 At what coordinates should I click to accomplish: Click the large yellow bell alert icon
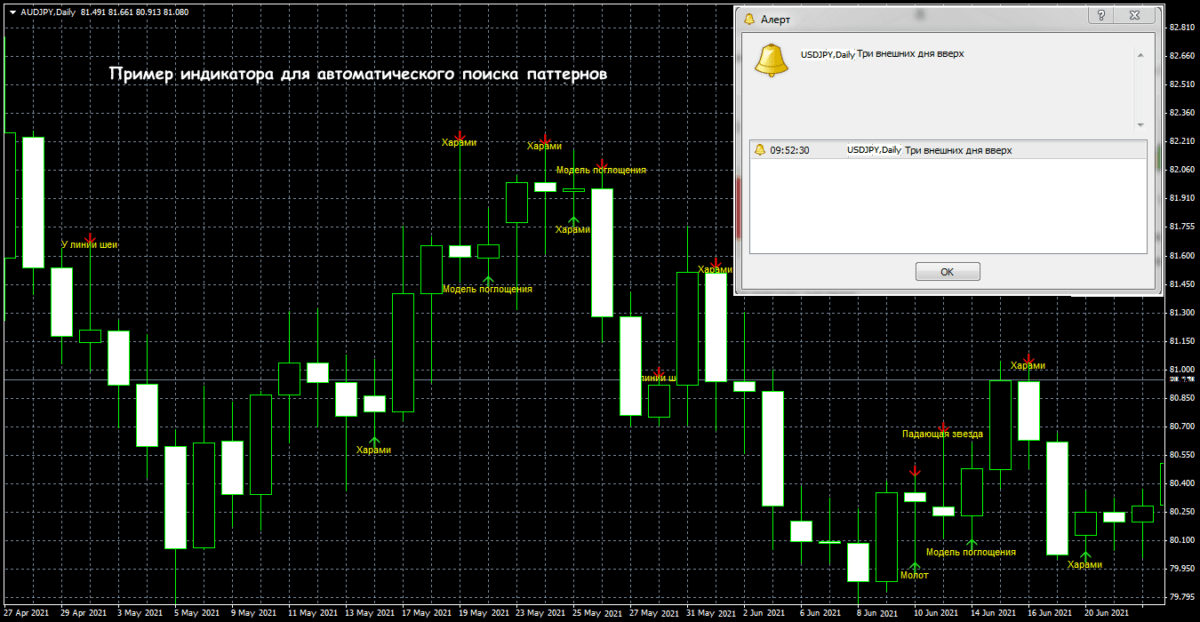click(771, 61)
